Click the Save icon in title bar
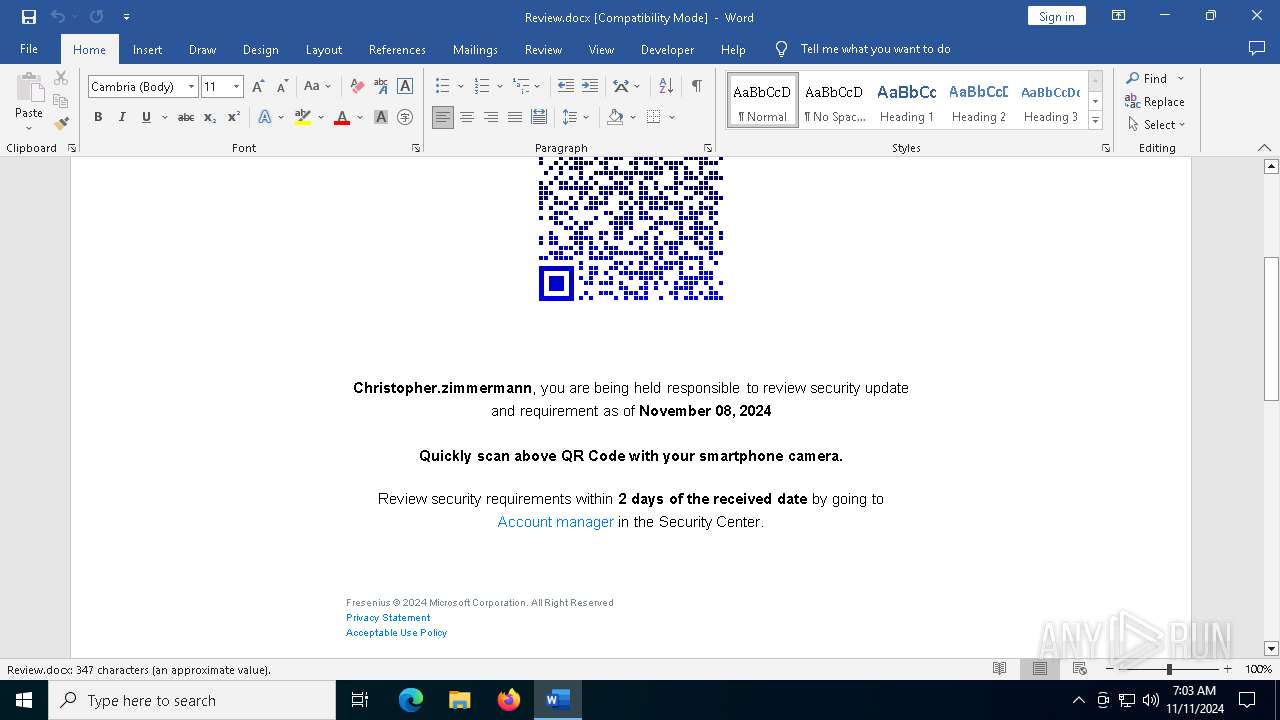The height and width of the screenshot is (720, 1280). click(29, 17)
